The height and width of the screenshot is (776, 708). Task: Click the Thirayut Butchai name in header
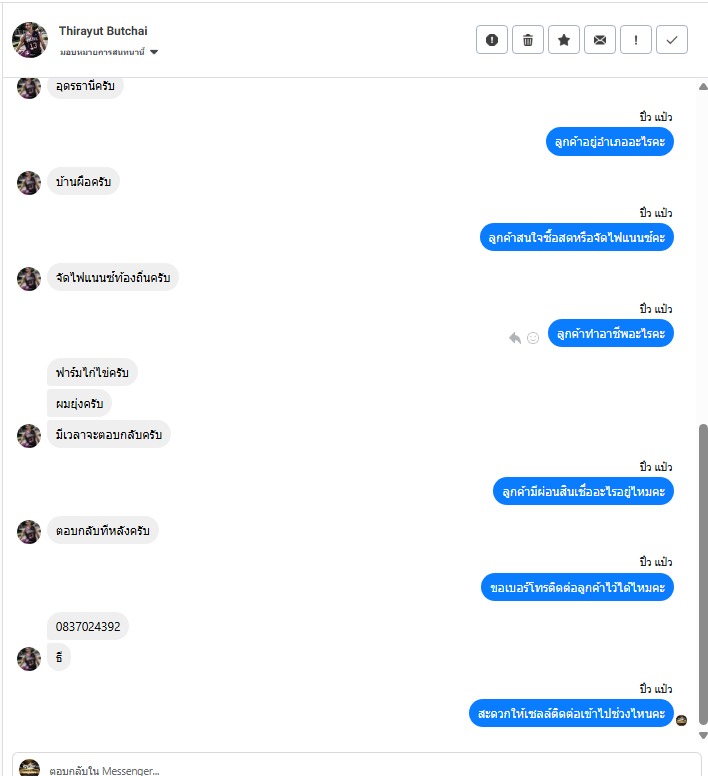point(103,31)
